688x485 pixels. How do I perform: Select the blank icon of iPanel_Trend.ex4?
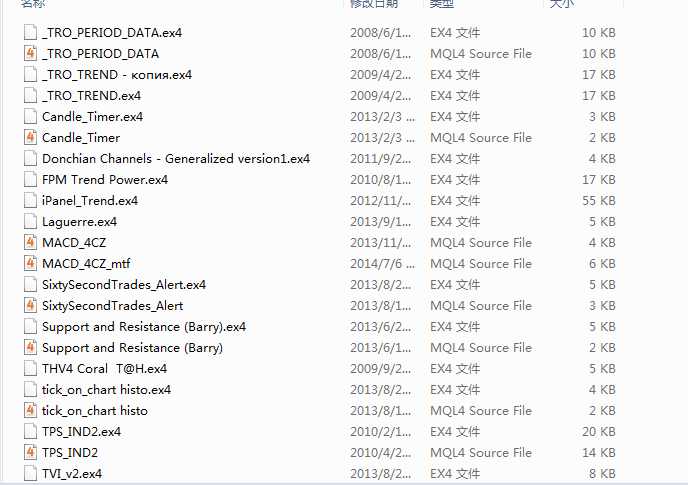30,201
